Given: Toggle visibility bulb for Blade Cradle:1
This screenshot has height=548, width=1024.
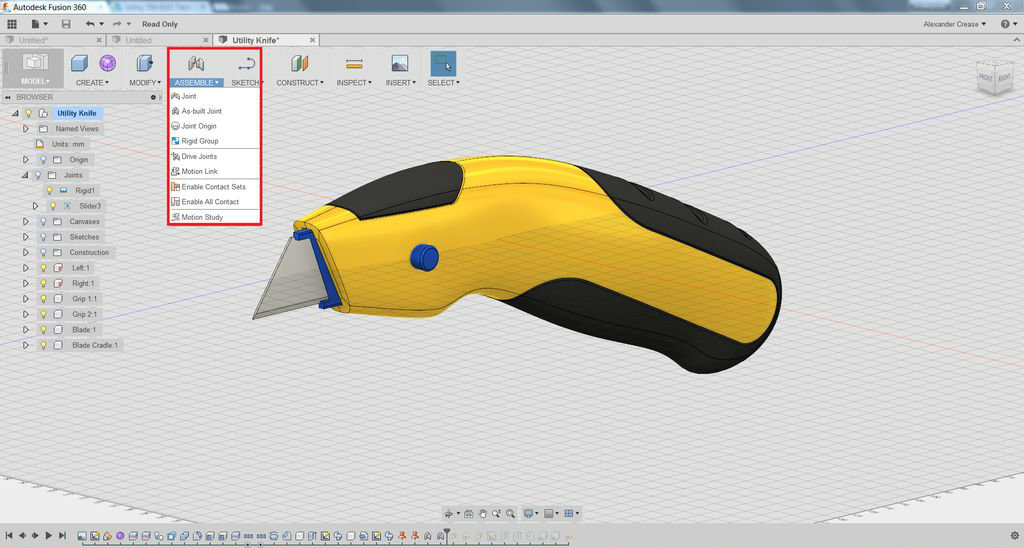Looking at the screenshot, I should point(43,345).
